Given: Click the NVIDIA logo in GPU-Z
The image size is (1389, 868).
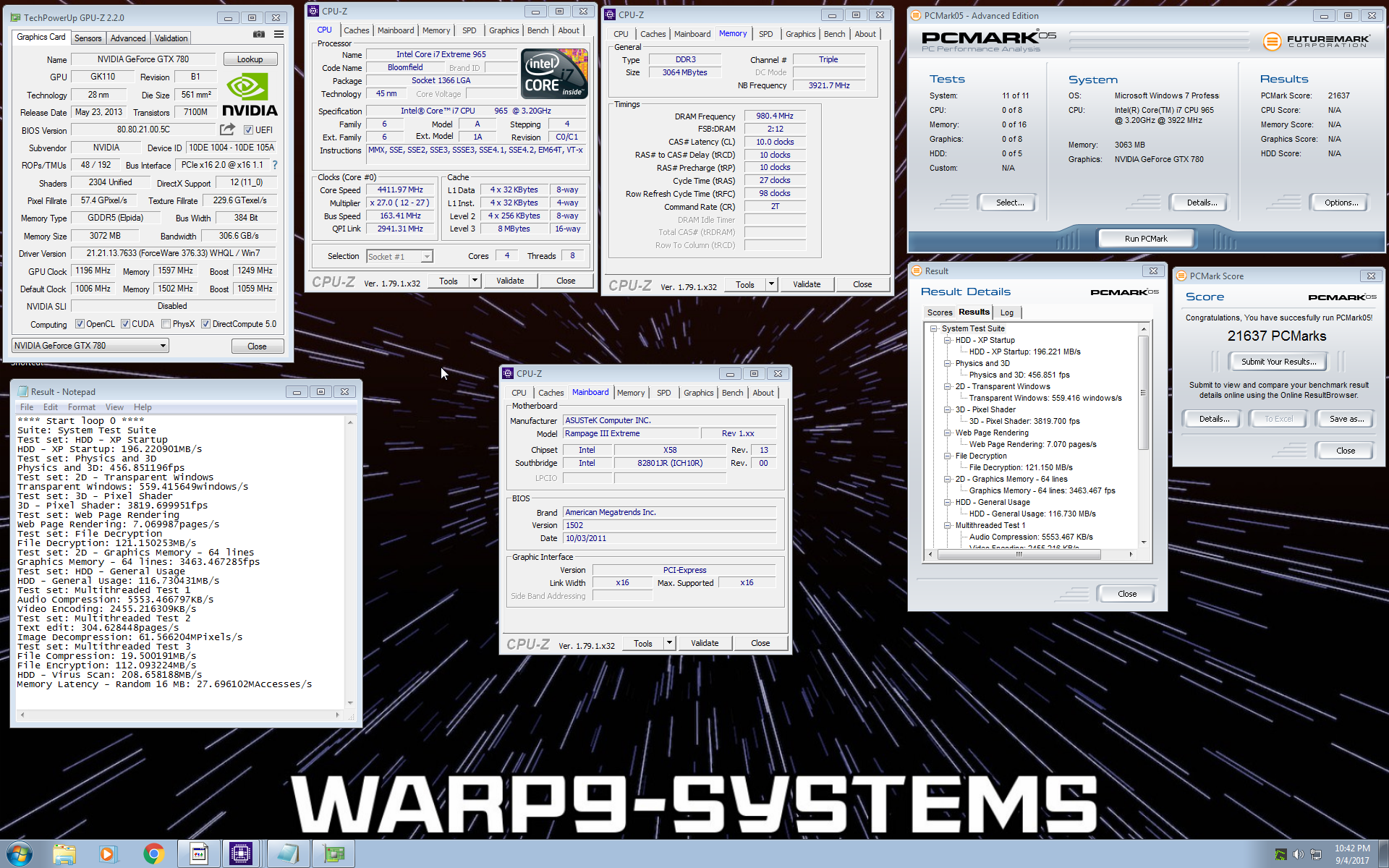Looking at the screenshot, I should (250, 95).
